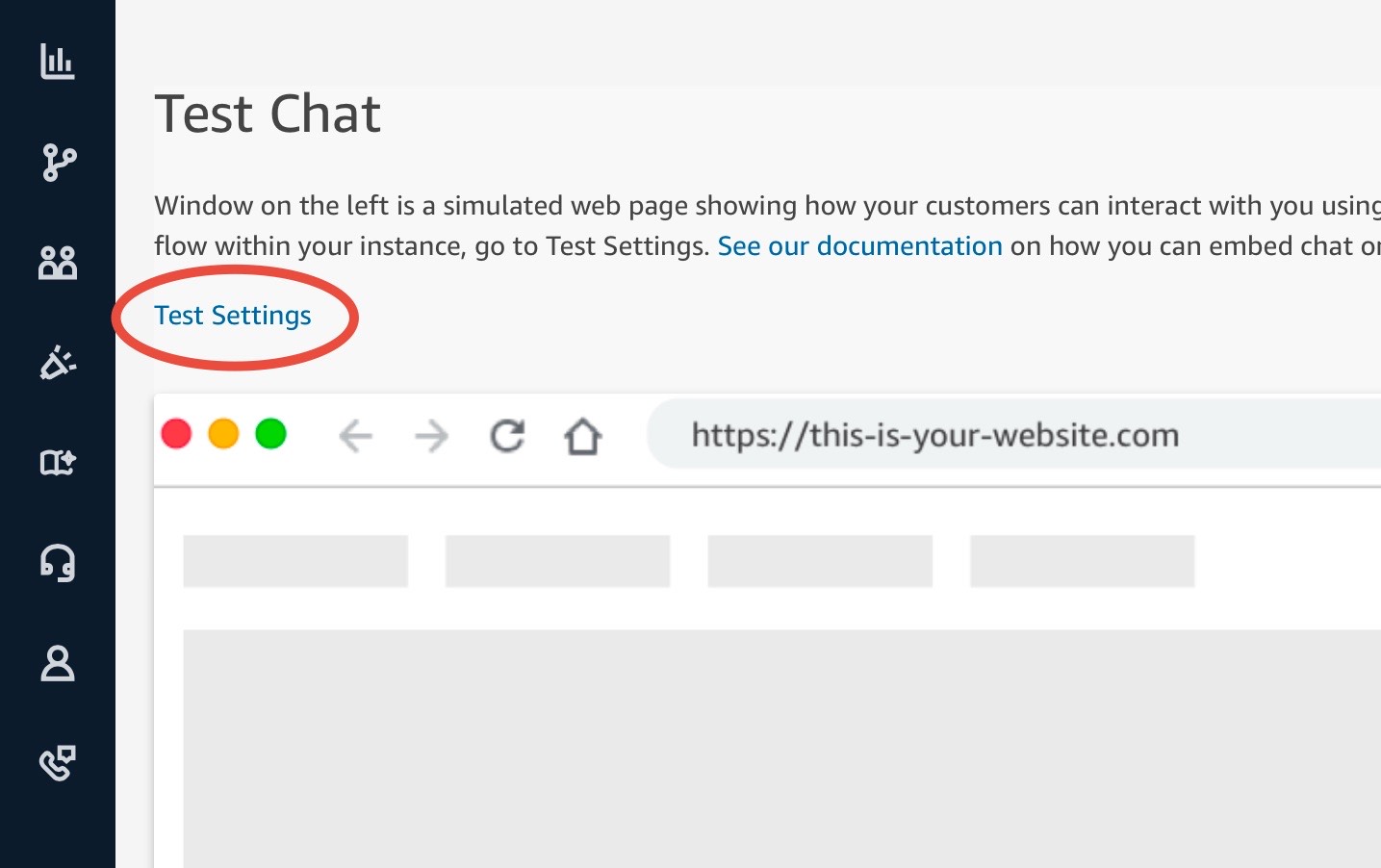Click the green maximize dot on simulated browser

click(270, 434)
